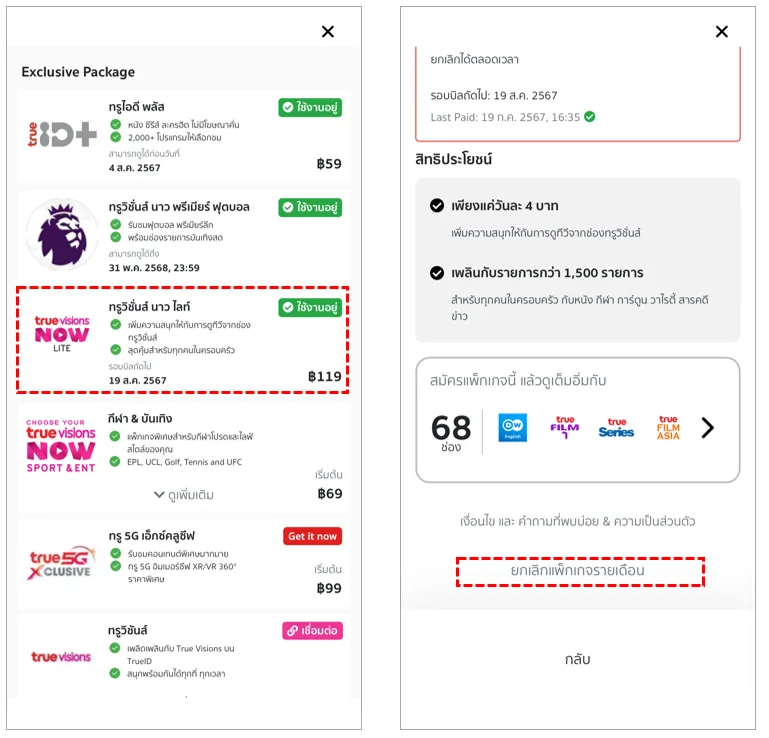This screenshot has height=738, width=769.
Task: Click ยกเลิกแพ็กเกจรายเดือน cancel package link
Action: 578,571
